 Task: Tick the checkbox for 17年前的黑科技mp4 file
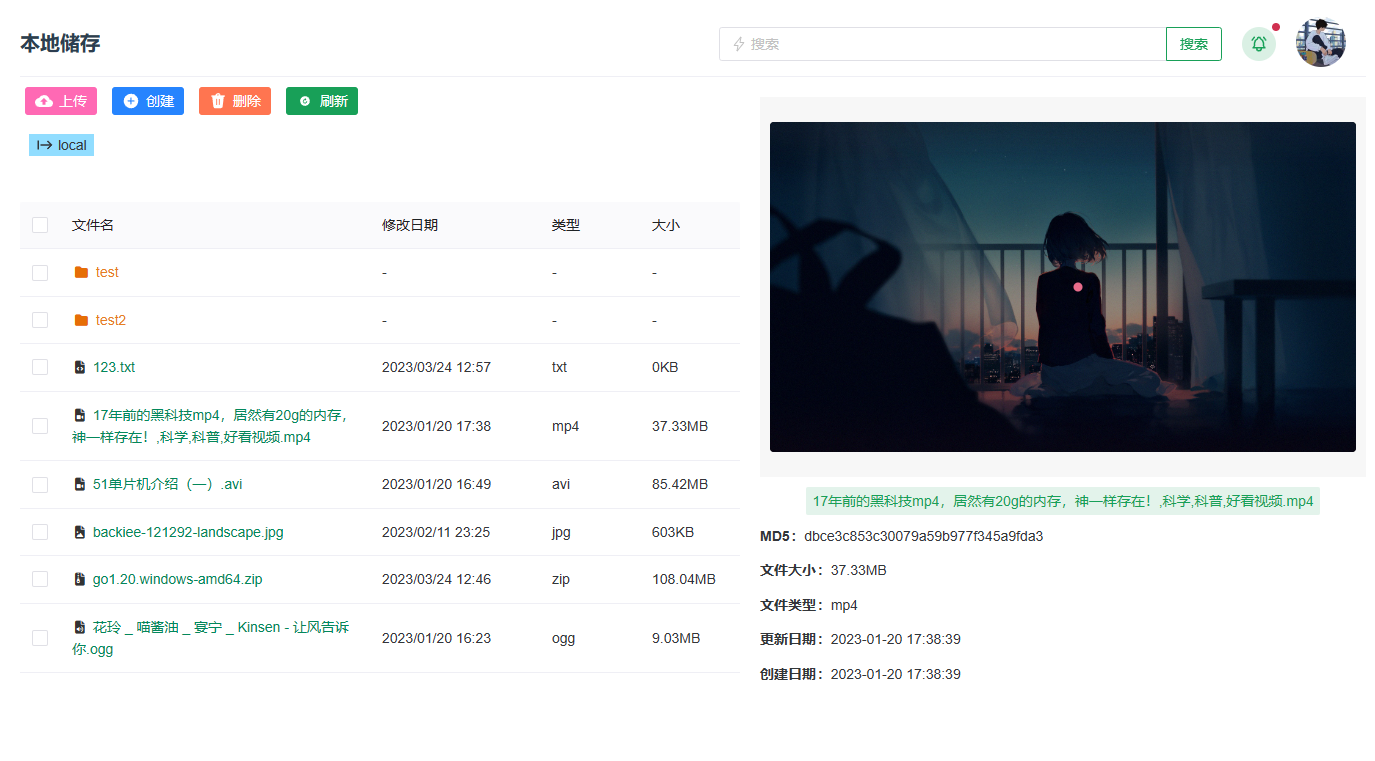(40, 426)
